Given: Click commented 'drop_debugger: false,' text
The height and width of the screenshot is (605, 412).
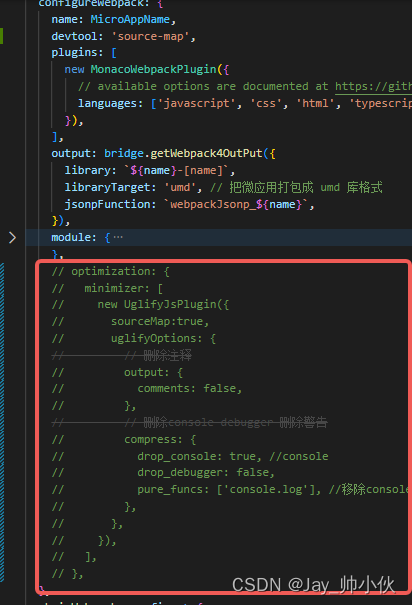Looking at the screenshot, I should [206, 473].
